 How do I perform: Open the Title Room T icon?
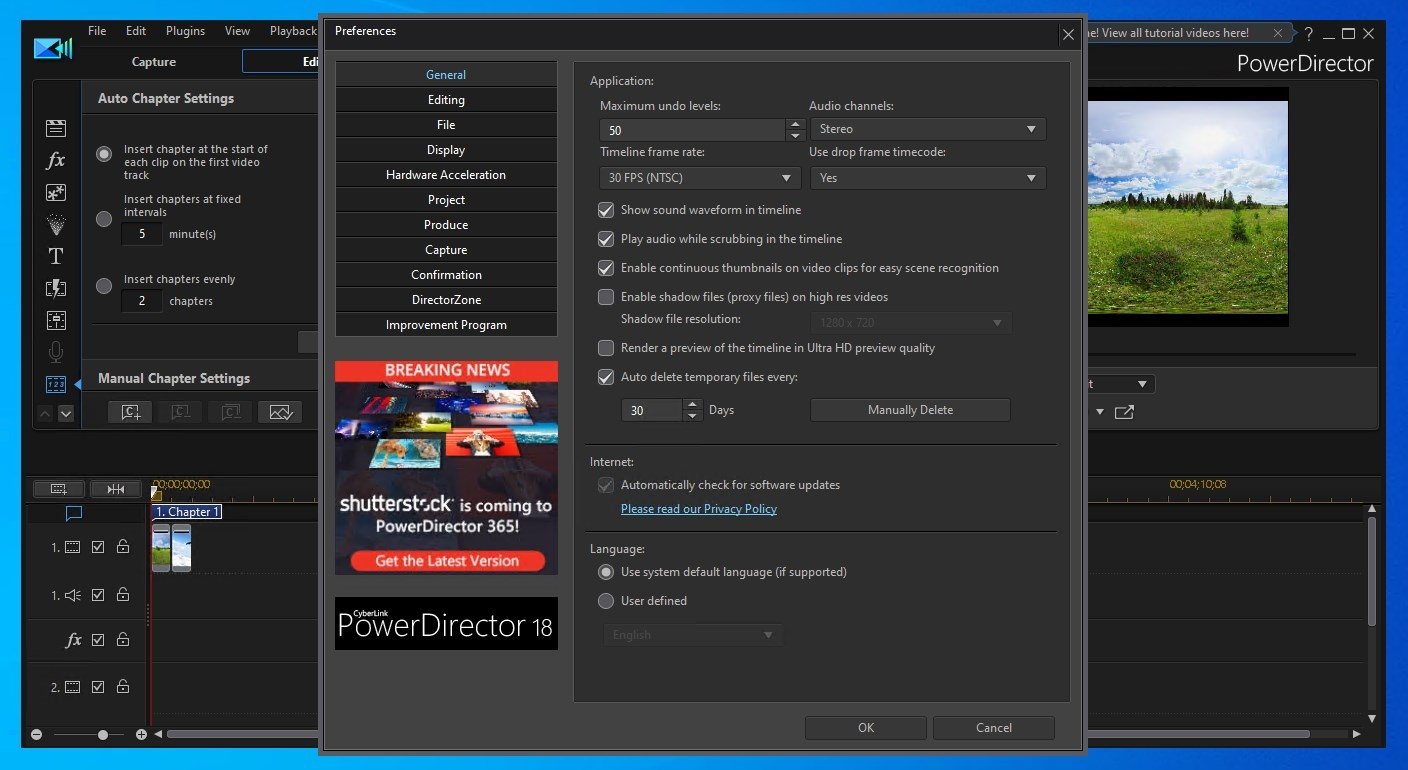coord(56,256)
